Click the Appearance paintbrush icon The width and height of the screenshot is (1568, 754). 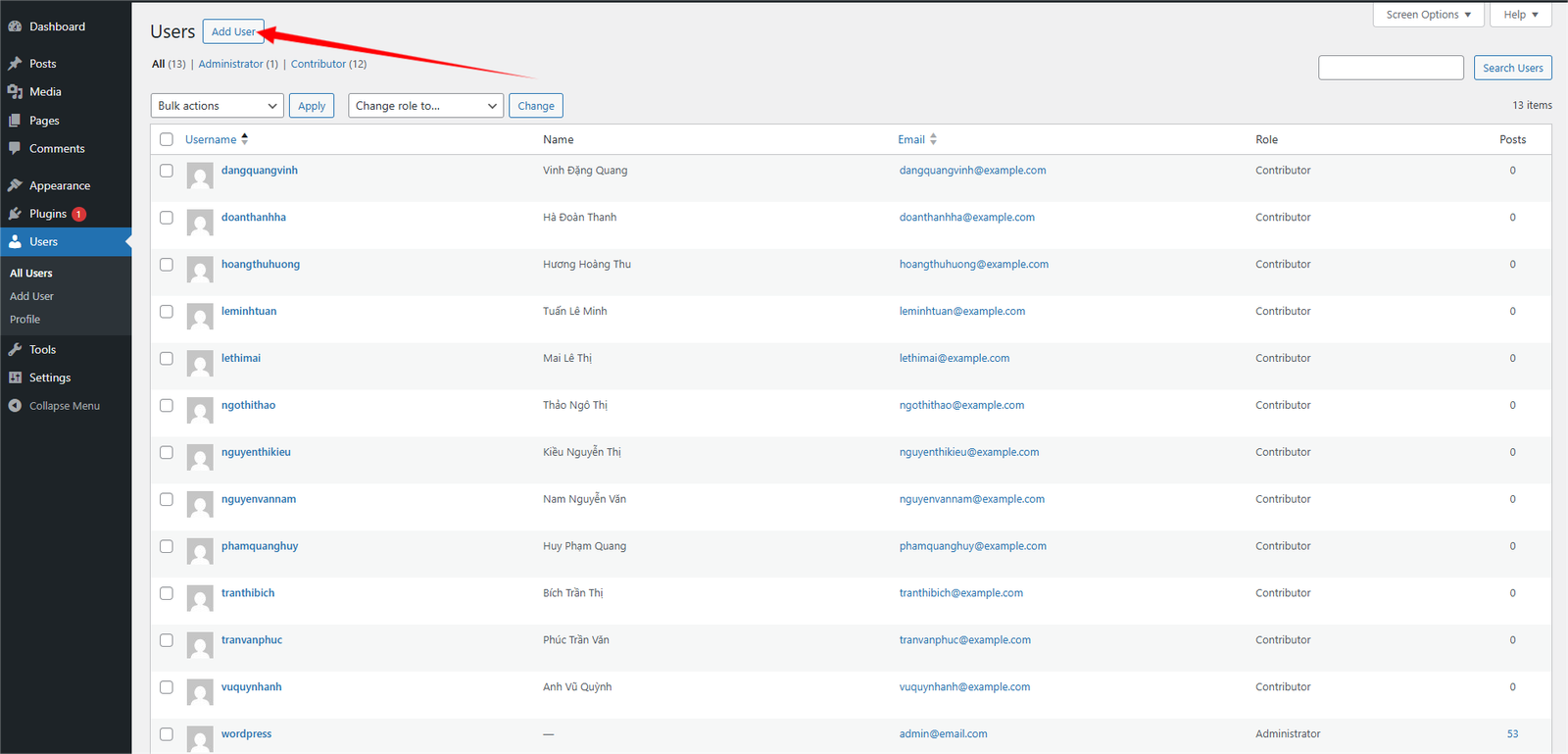click(15, 185)
